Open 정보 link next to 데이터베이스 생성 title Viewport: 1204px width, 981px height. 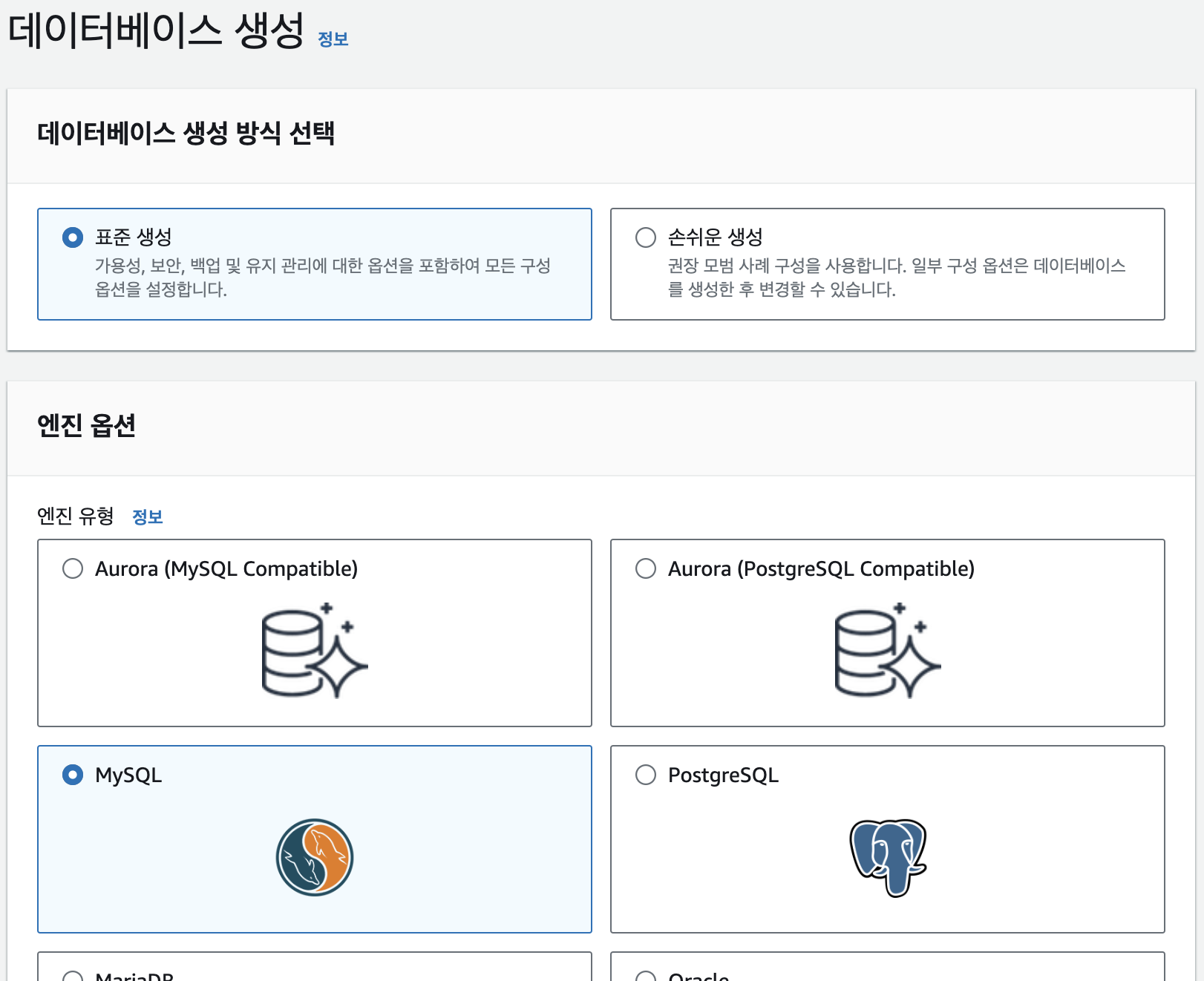(333, 39)
